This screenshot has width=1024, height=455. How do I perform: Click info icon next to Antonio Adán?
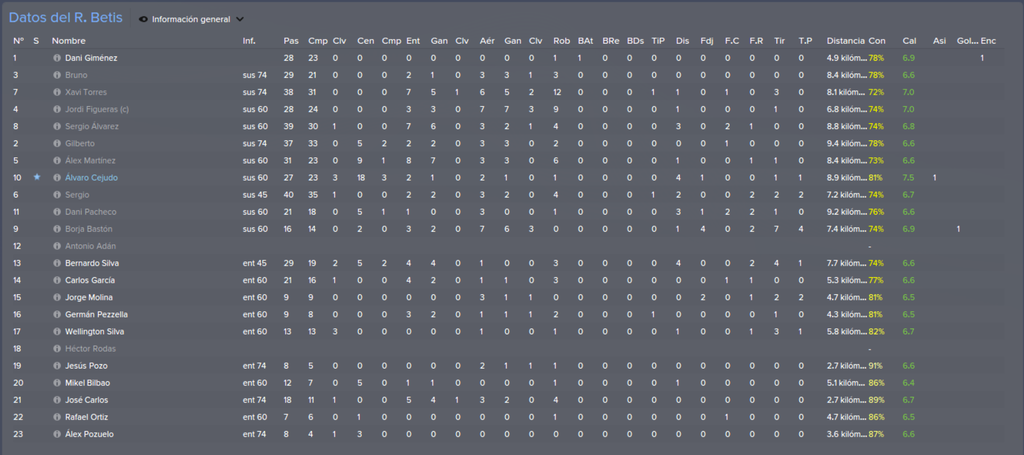click(x=57, y=246)
